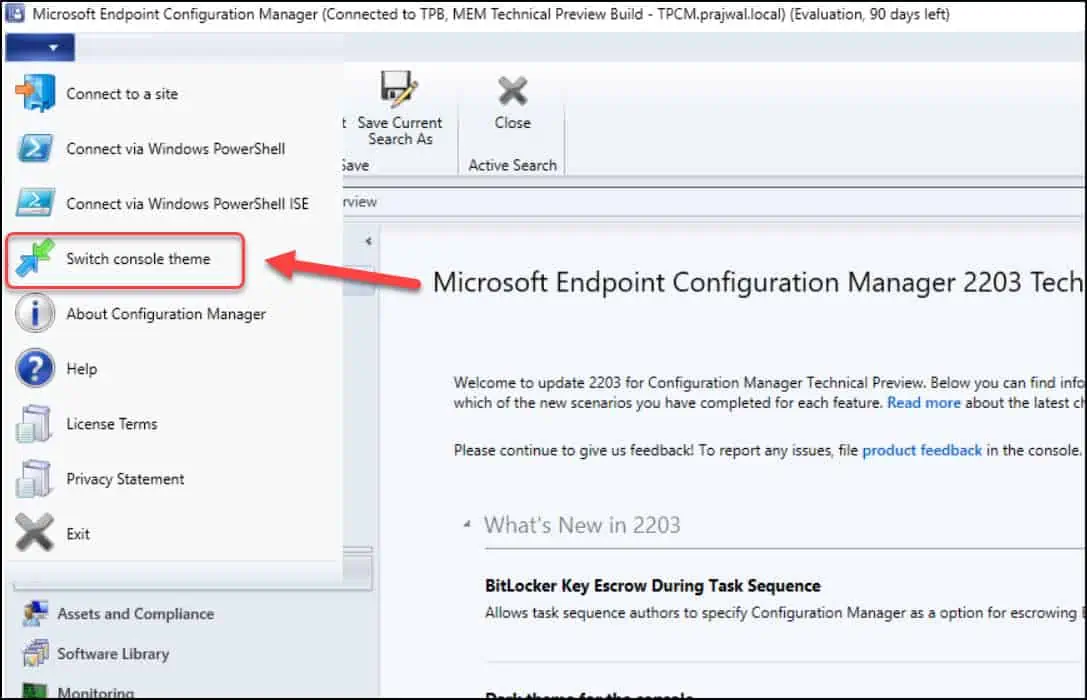
Task: Open the Help menu entry
Action: 82,369
